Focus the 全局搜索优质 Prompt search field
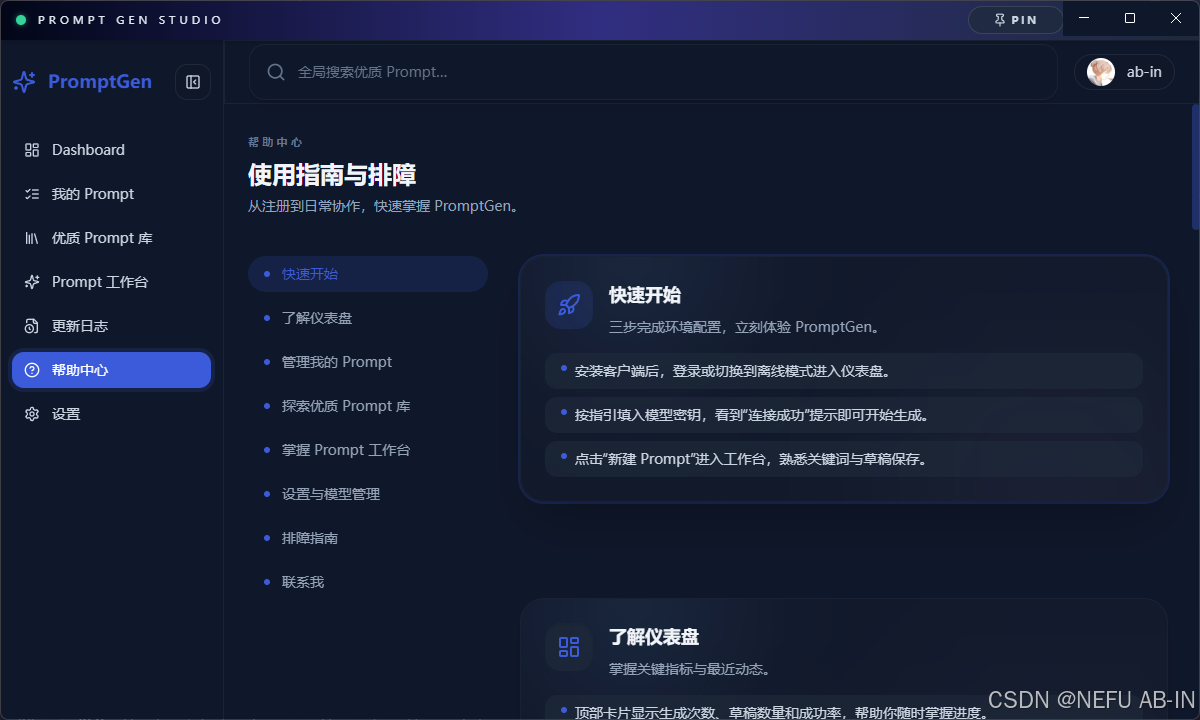This screenshot has height=720, width=1200. click(x=653, y=72)
